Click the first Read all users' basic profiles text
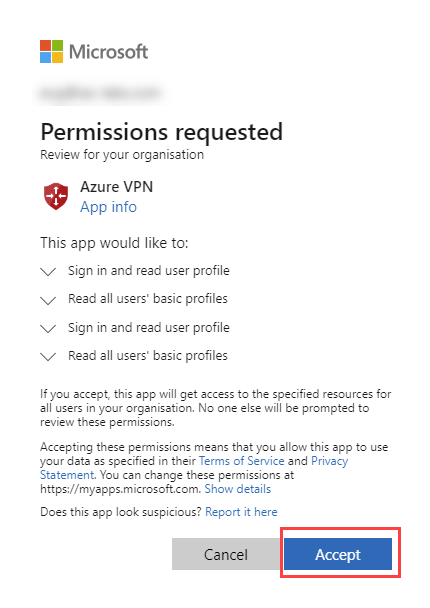Viewport: 430px width, 608px height. point(148,299)
